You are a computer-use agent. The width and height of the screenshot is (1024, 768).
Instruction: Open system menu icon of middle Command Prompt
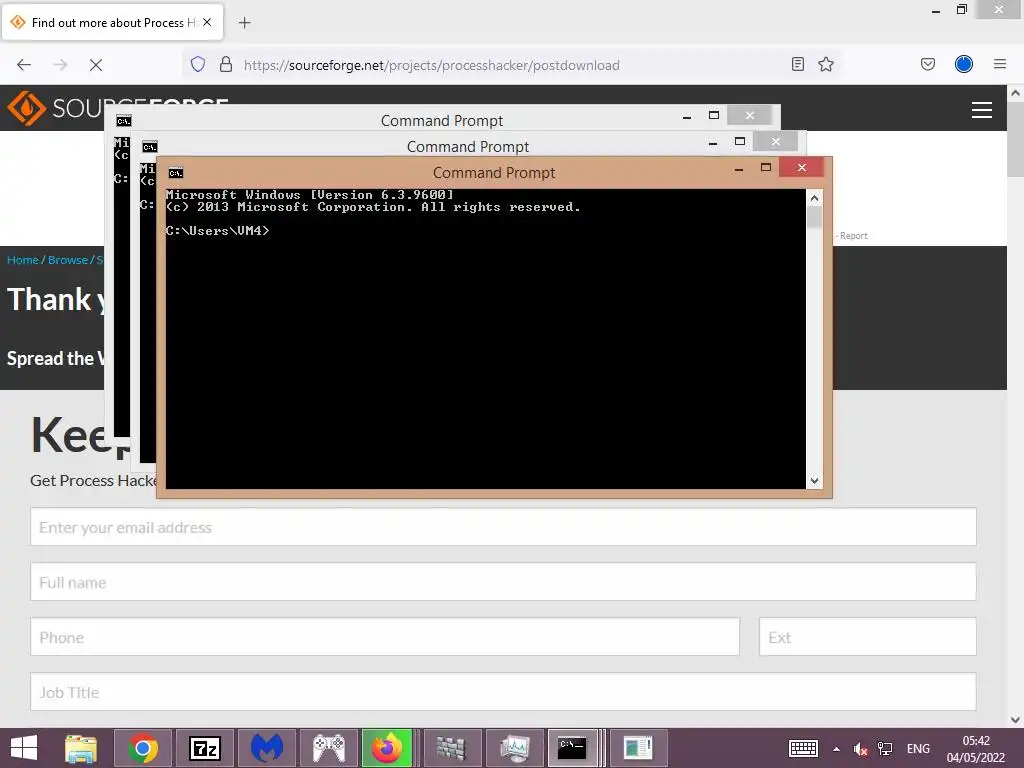(x=150, y=147)
